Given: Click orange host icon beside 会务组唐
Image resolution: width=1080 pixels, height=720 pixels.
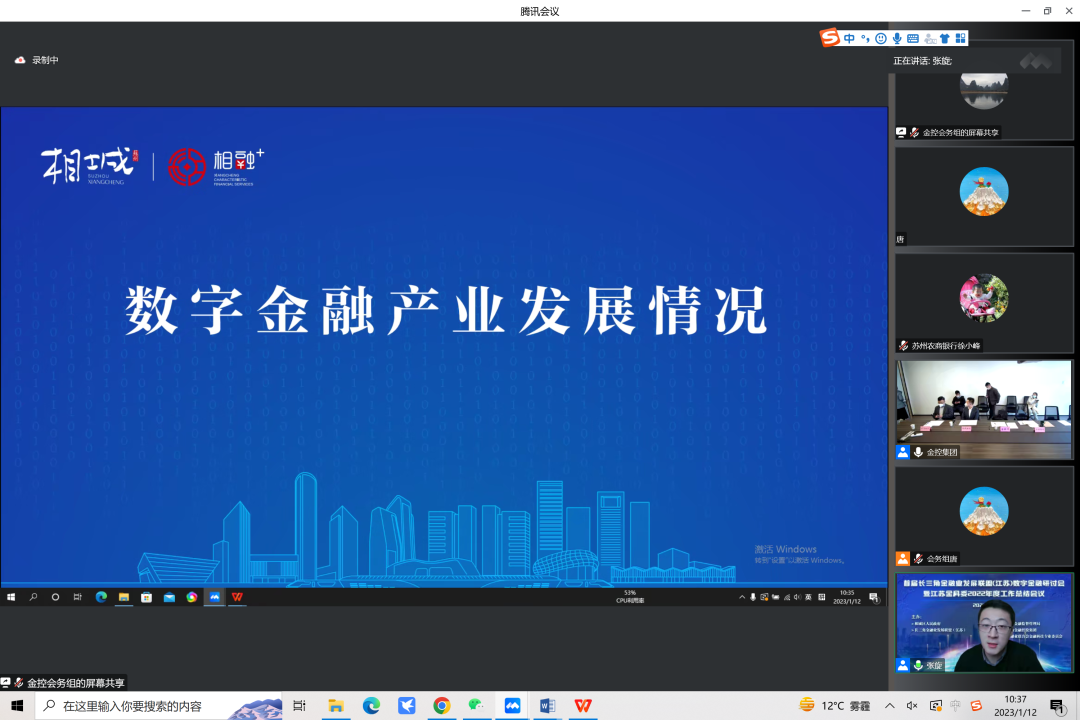Looking at the screenshot, I should tap(902, 559).
